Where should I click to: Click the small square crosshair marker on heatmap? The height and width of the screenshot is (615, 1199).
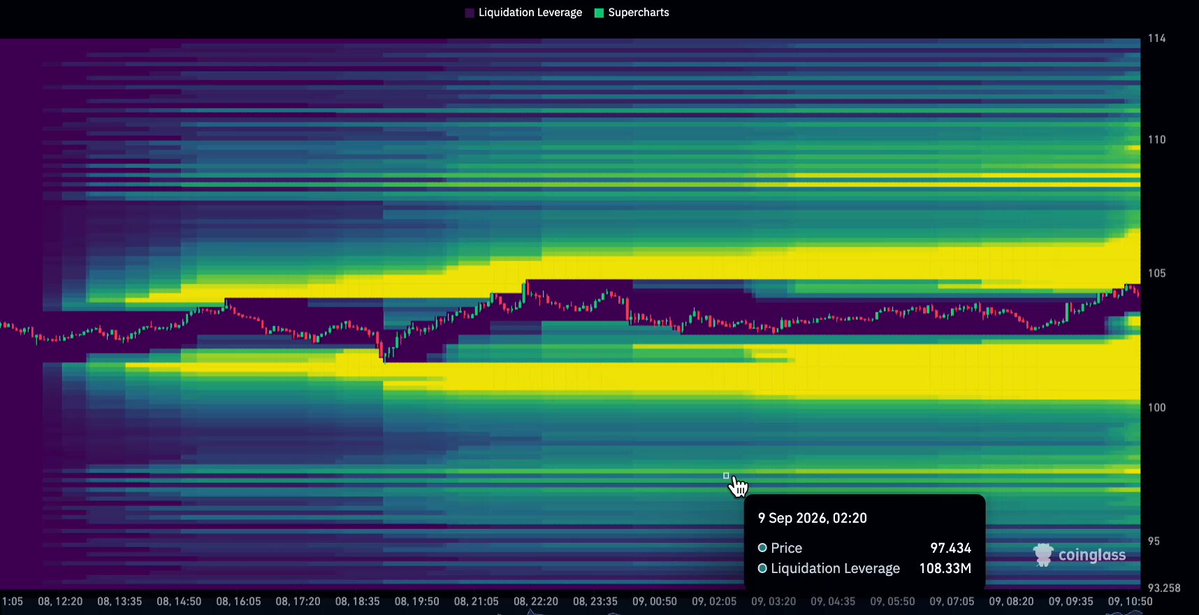(726, 476)
